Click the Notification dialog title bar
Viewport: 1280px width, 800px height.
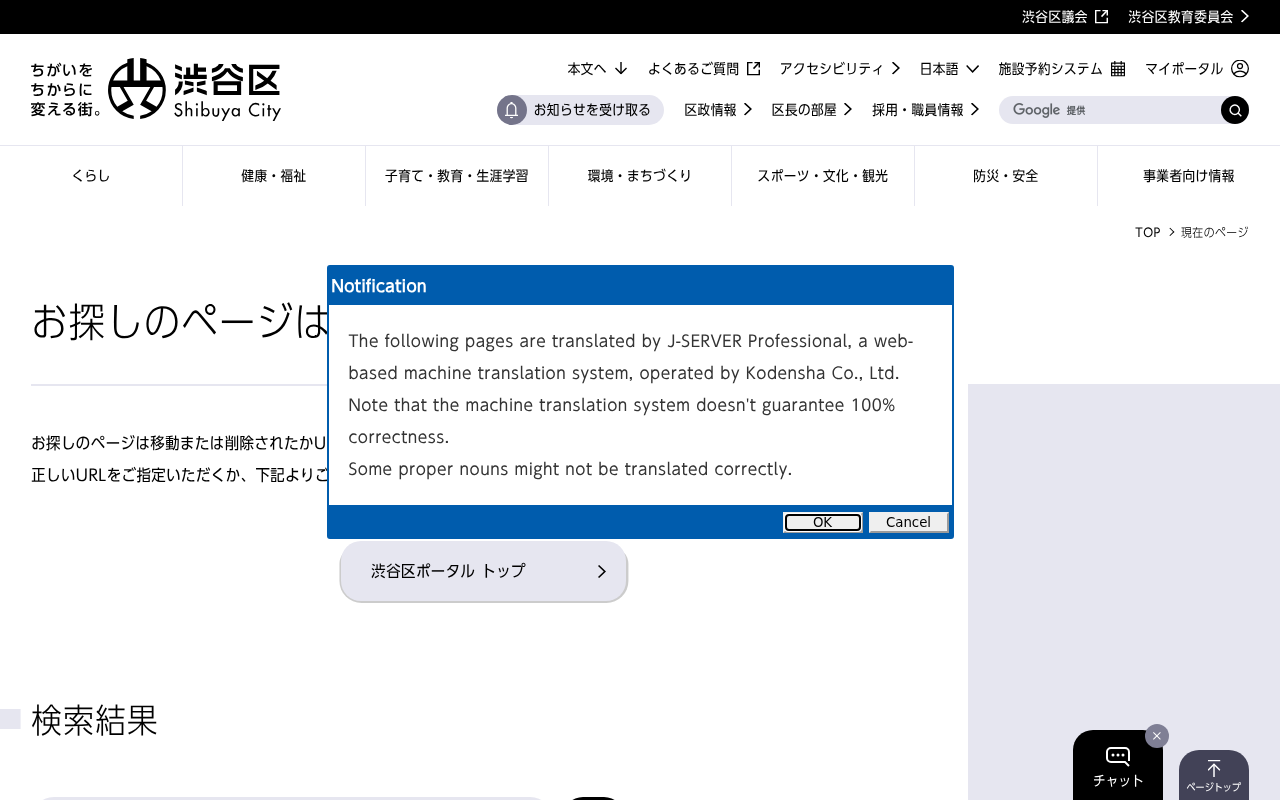[640, 286]
